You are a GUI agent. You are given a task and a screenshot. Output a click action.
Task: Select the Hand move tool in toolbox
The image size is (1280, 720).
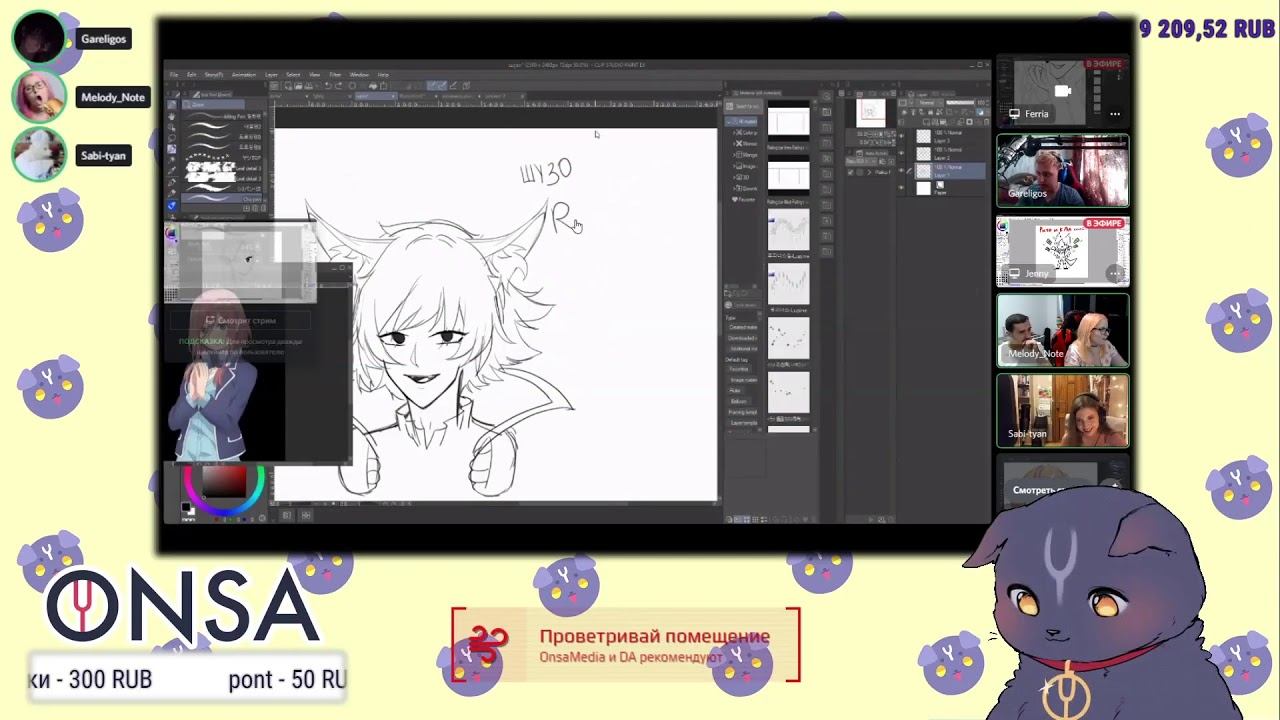172,116
